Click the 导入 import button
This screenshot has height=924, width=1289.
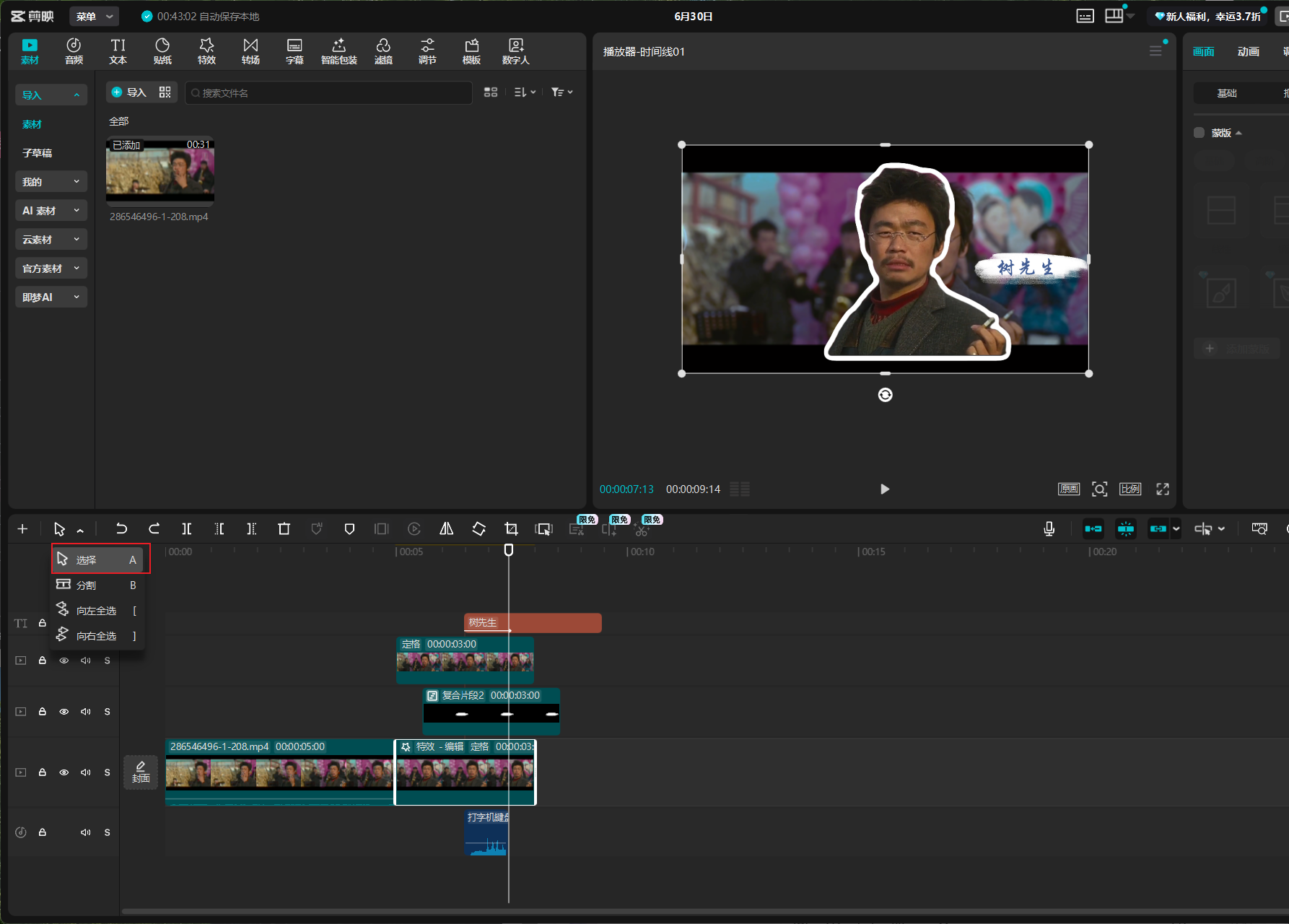coord(129,92)
